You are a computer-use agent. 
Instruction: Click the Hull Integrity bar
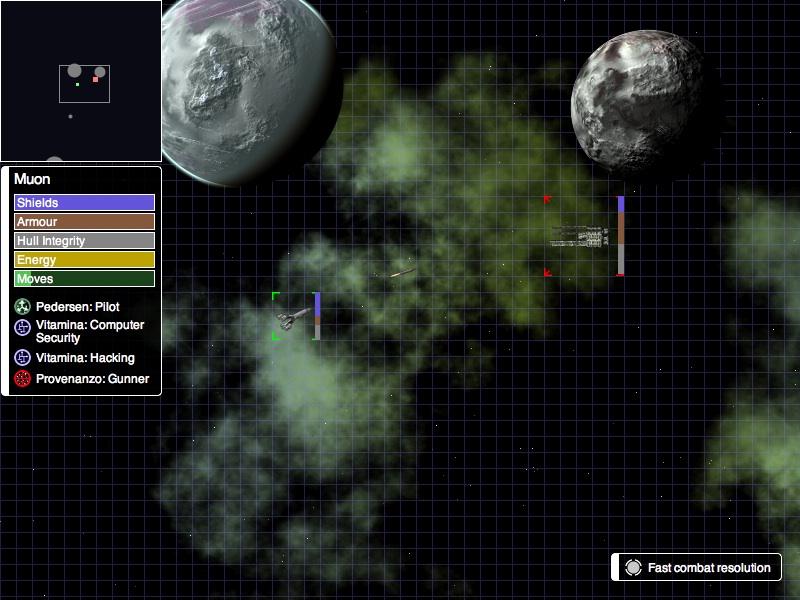[x=84, y=241]
